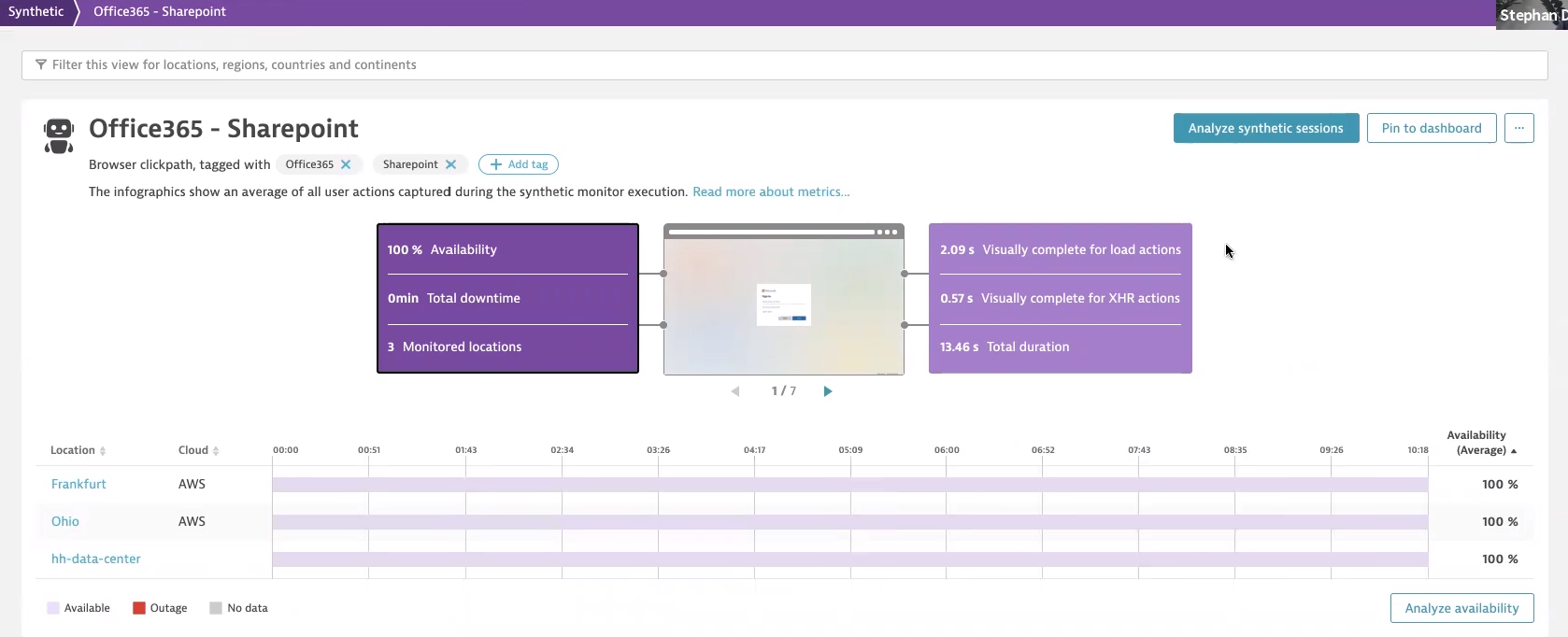Open Analyze synthetic sessions
Image resolution: width=1568 pixels, height=637 pixels.
(x=1266, y=128)
